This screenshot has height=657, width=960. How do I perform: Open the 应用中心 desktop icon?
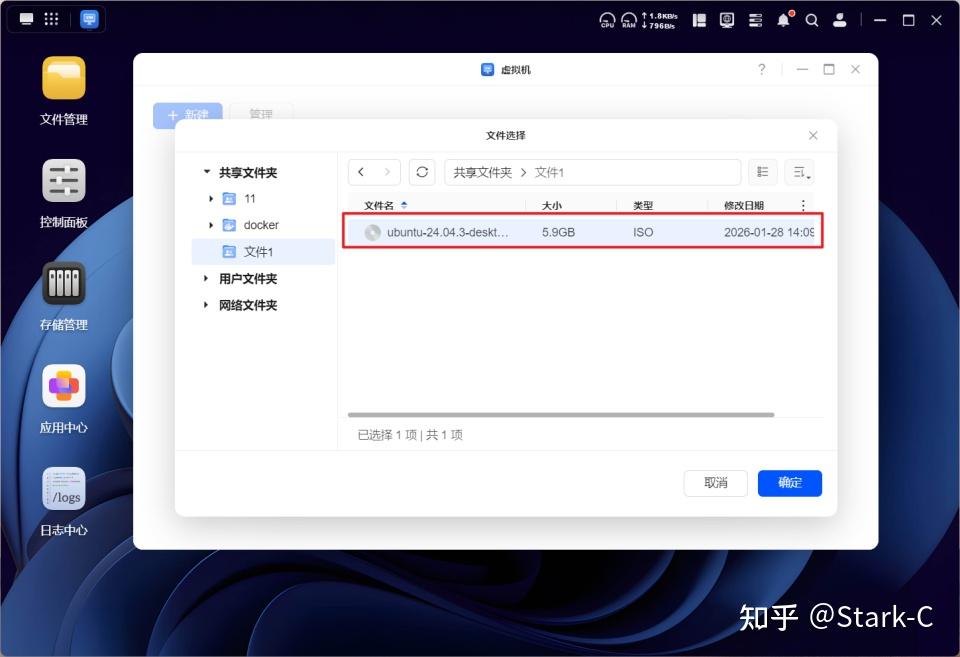[64, 386]
